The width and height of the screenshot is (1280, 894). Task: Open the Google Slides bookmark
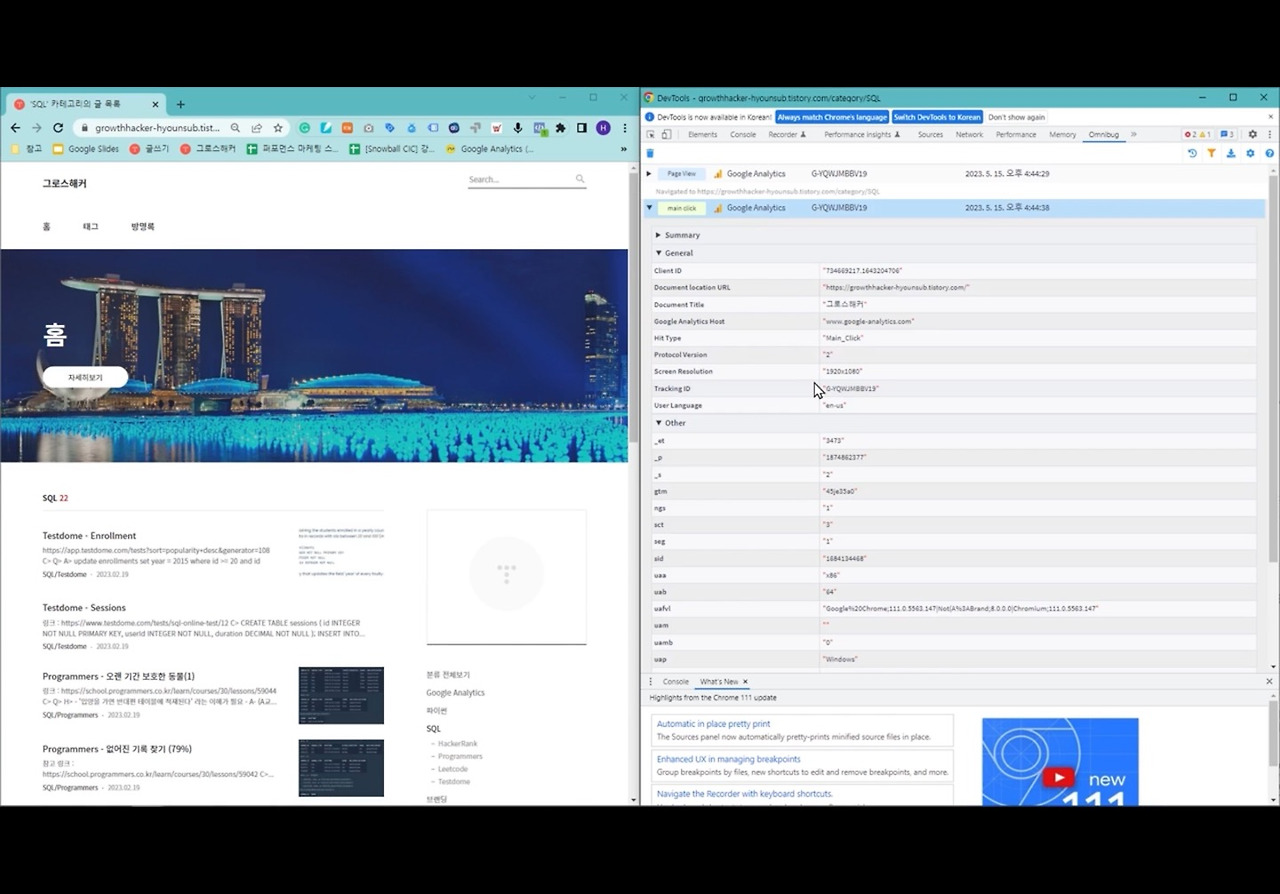[x=86, y=149]
